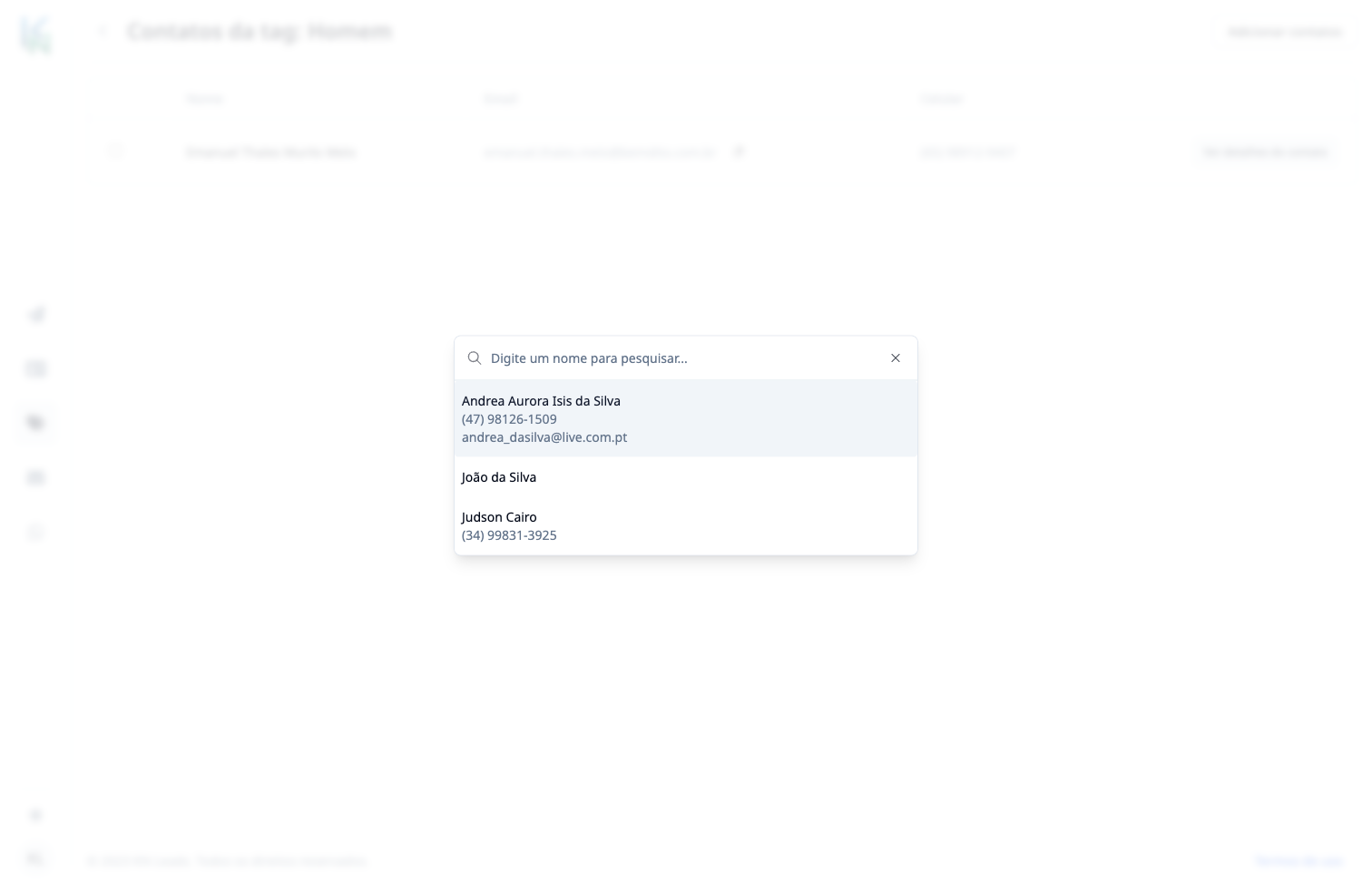Open the lists section via its sidebar icon
The height and width of the screenshot is (891, 1372).
[x=36, y=477]
